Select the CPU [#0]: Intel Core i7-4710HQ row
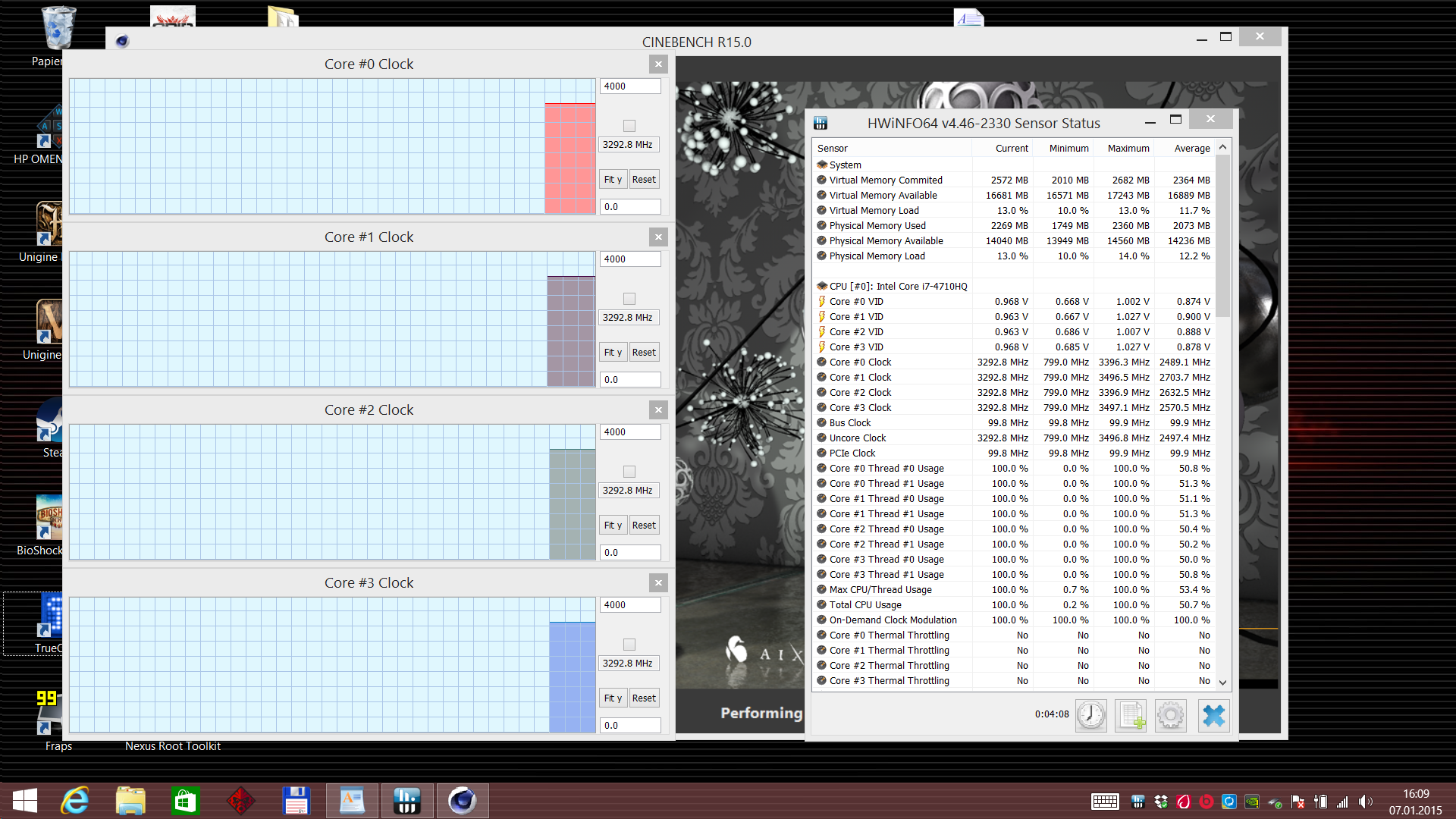Viewport: 1456px width, 819px height. tap(1015, 287)
